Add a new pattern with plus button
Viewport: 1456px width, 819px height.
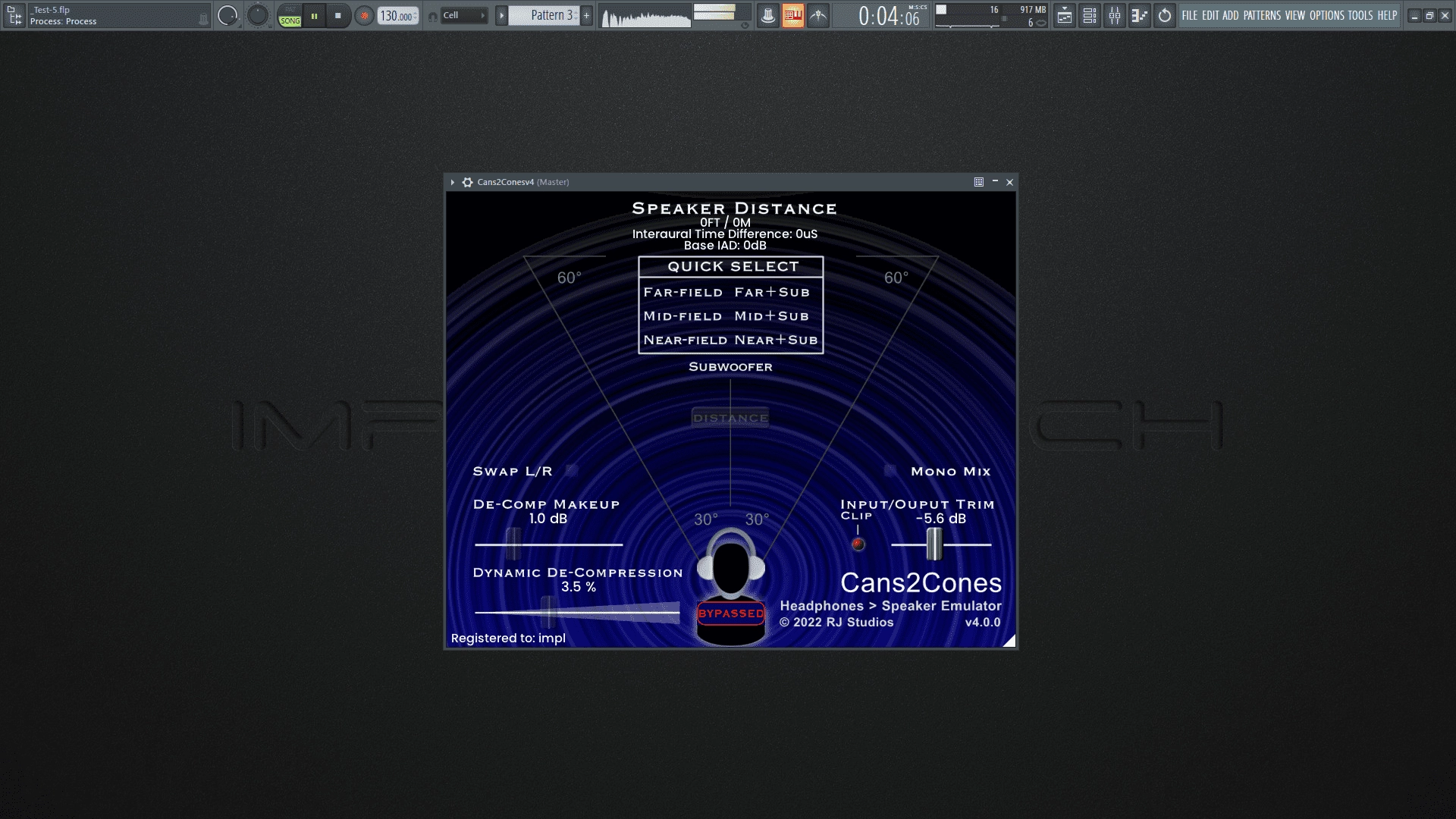586,15
